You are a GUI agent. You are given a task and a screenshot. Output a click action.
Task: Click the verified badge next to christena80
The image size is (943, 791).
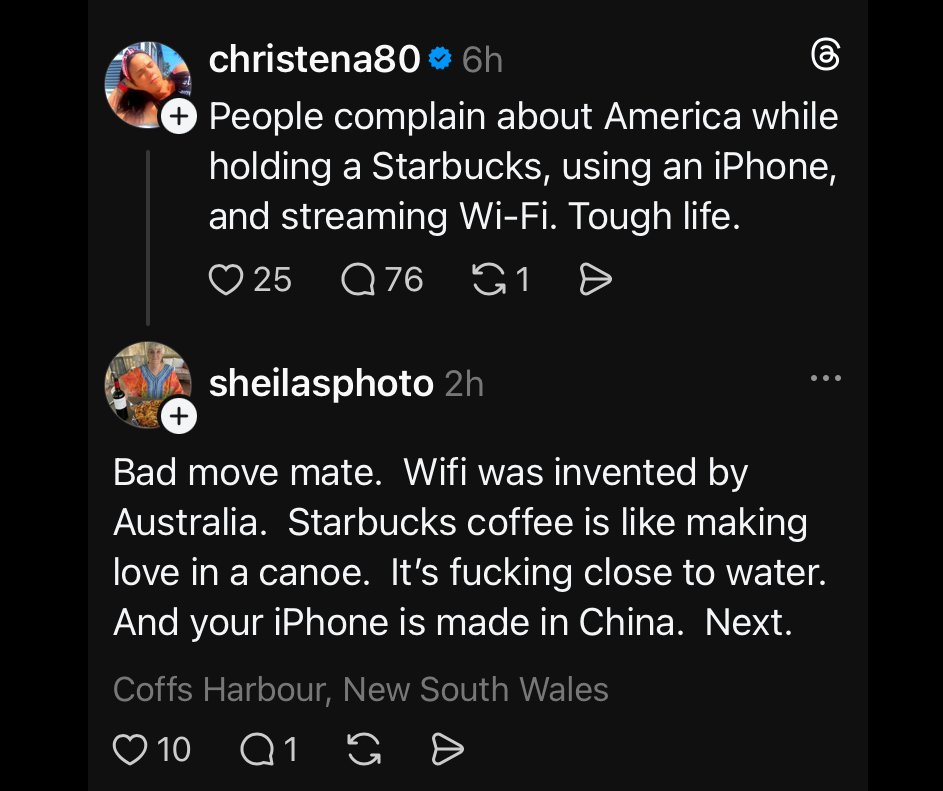coord(440,60)
